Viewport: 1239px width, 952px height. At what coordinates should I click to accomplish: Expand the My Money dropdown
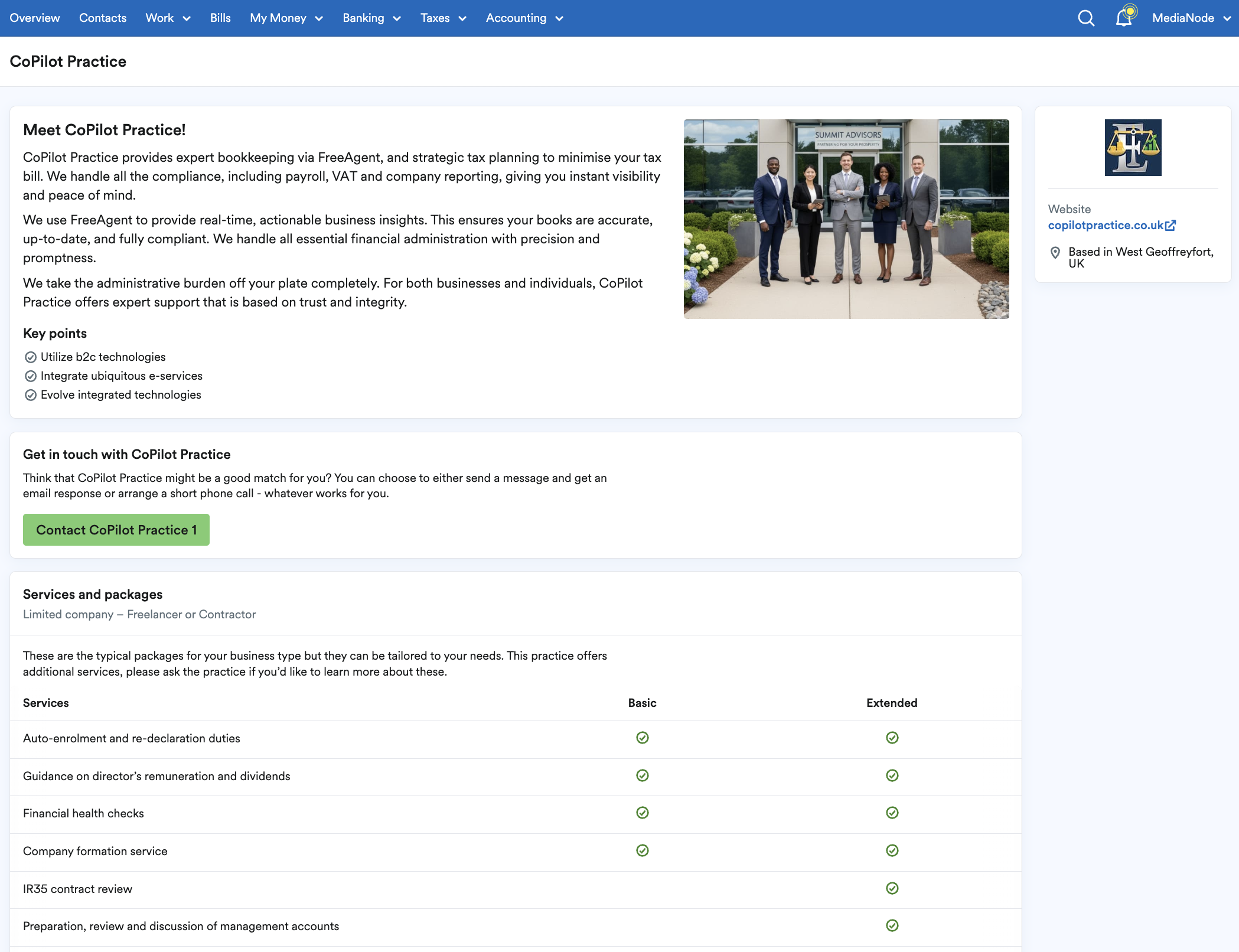pyautogui.click(x=286, y=18)
